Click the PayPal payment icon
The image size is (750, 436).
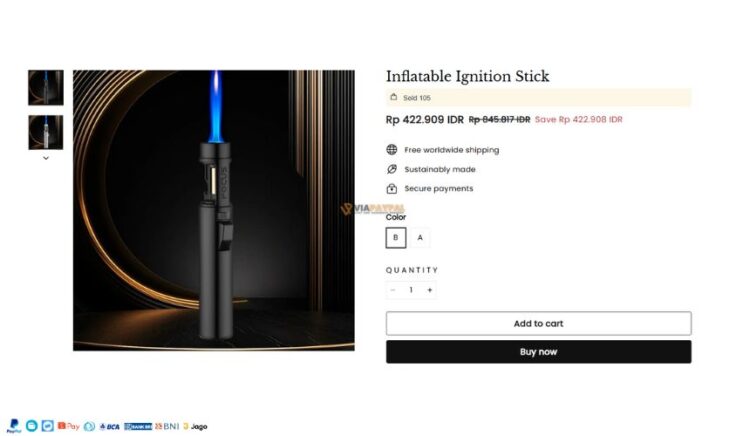pos(14,426)
